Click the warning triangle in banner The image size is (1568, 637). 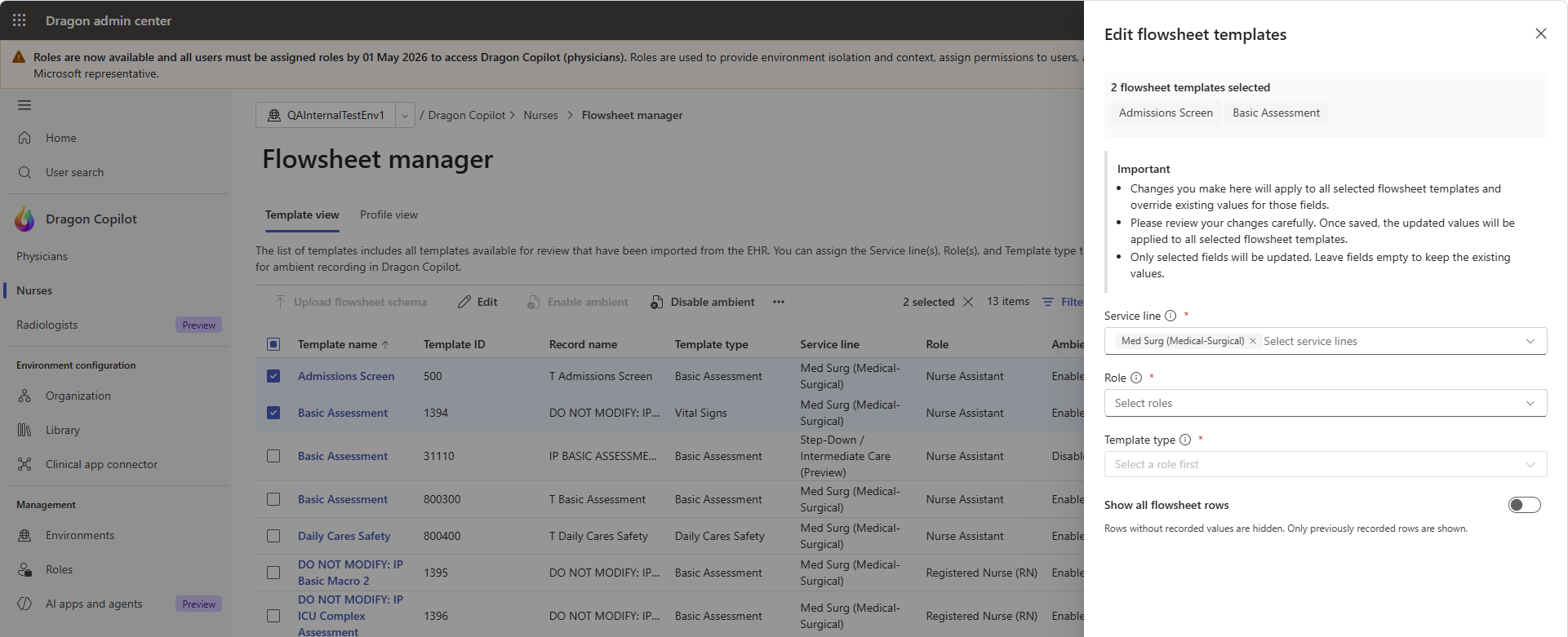[19, 57]
